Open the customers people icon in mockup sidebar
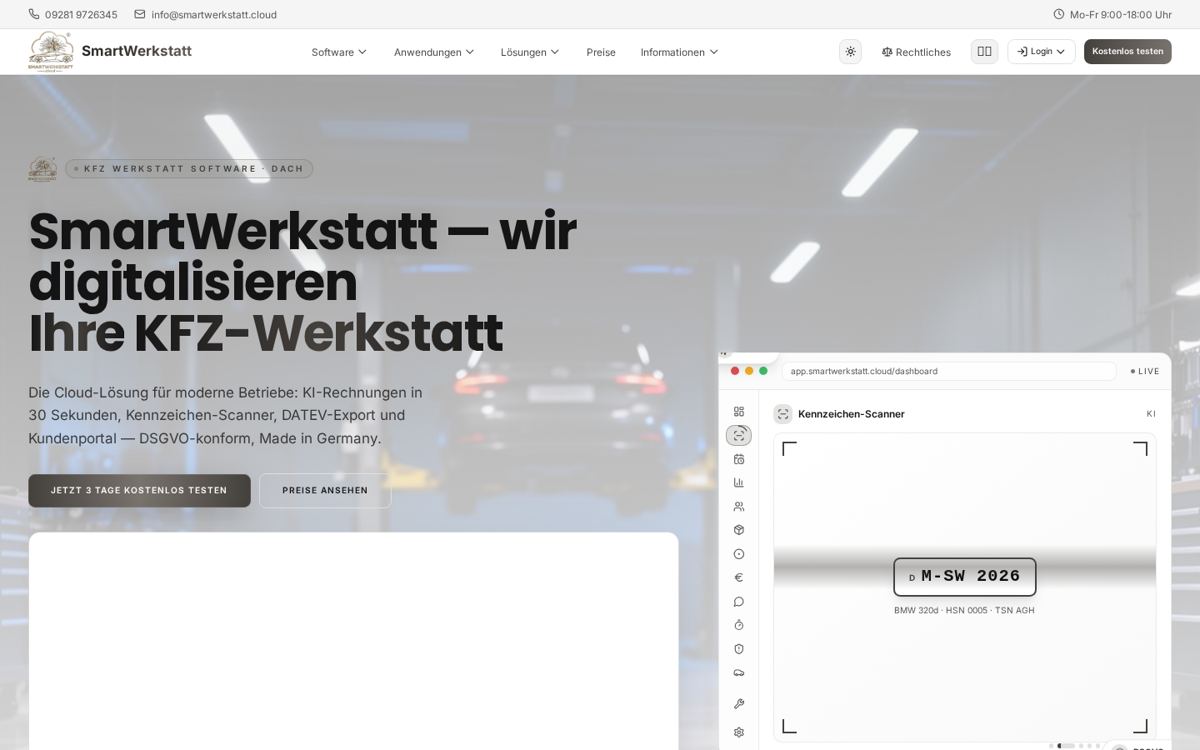The image size is (1200, 750). 739,506
